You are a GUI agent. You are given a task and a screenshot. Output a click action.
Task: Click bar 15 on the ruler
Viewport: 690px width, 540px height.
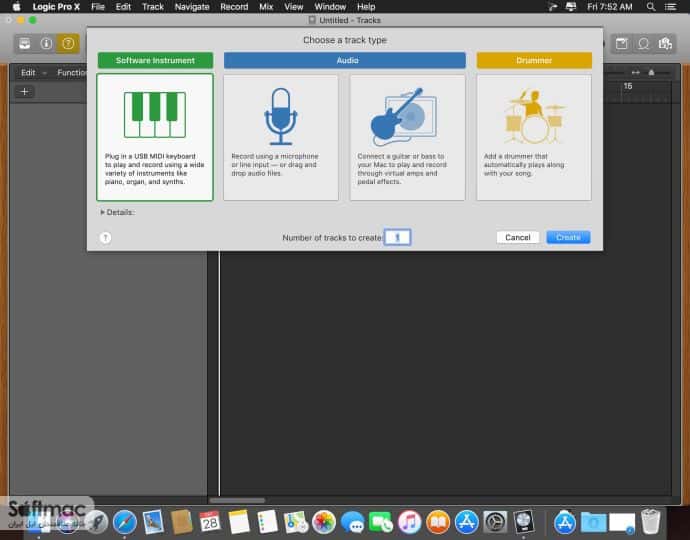point(628,86)
